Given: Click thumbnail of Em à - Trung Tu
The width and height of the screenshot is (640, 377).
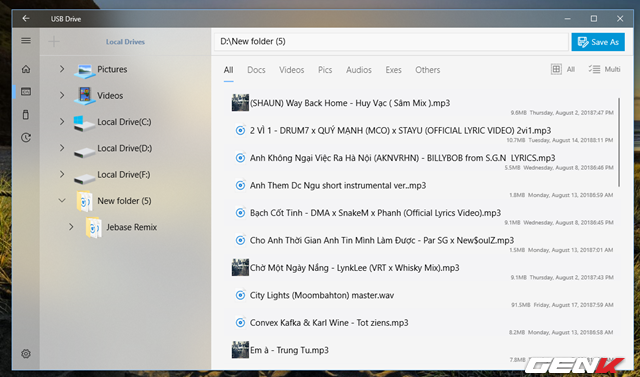Looking at the screenshot, I should pos(240,350).
